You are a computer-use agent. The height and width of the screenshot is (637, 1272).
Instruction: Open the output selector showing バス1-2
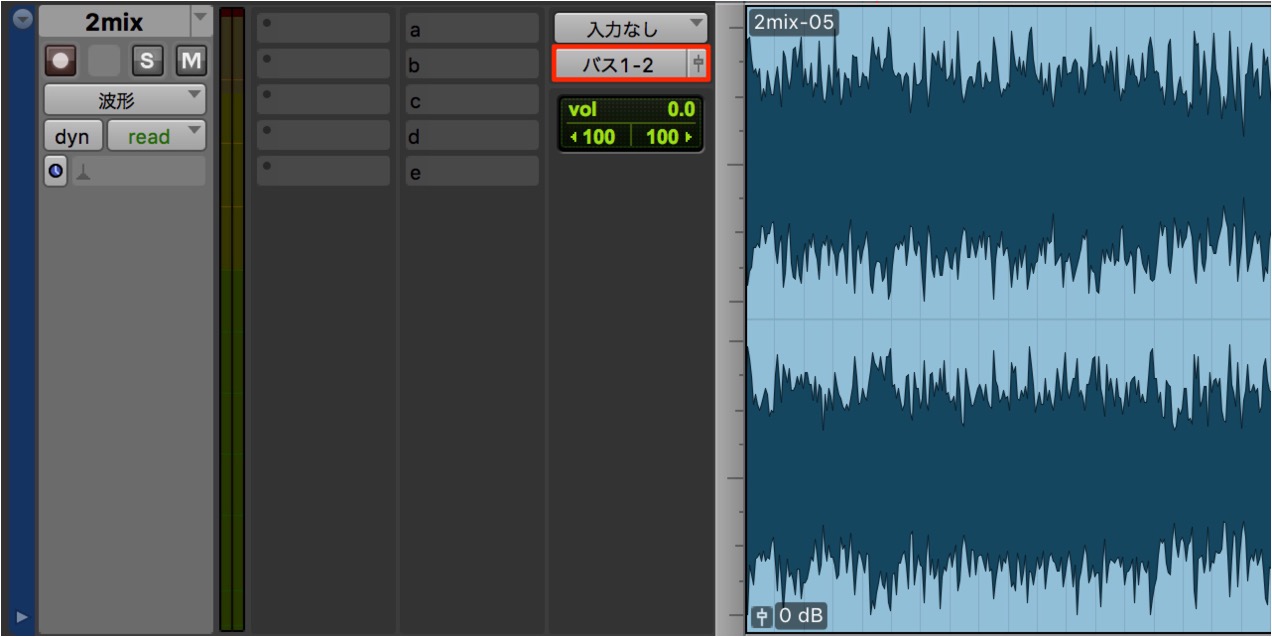pyautogui.click(x=619, y=64)
